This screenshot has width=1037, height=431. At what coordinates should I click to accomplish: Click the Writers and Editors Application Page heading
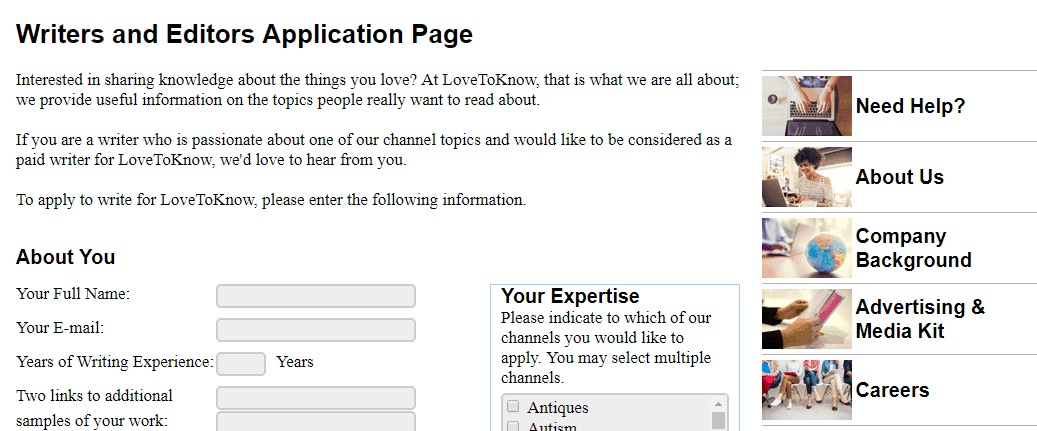(244, 34)
